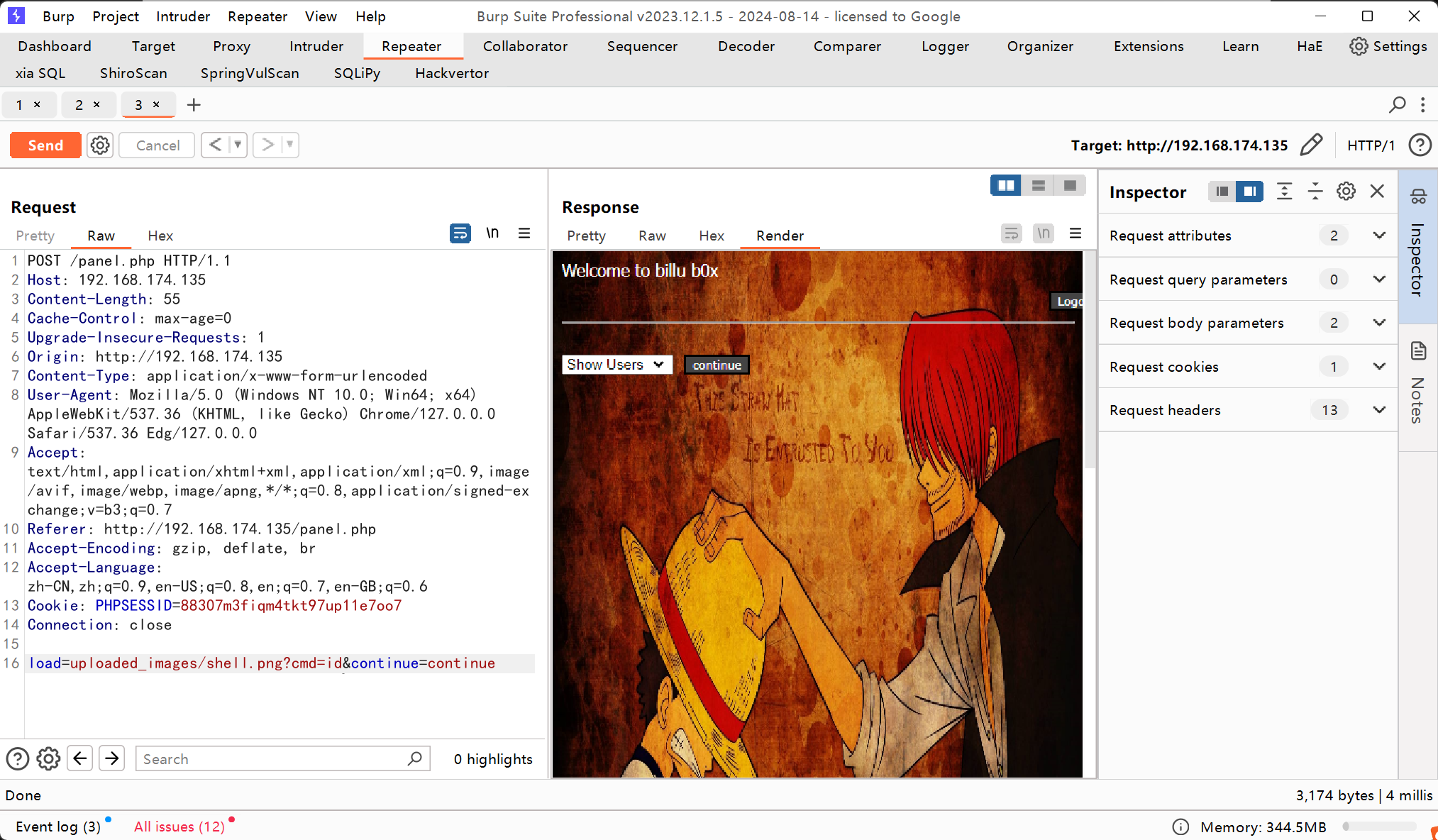Screen dimensions: 1438x840
Task: Open request search help icon
Action: click(x=17, y=759)
